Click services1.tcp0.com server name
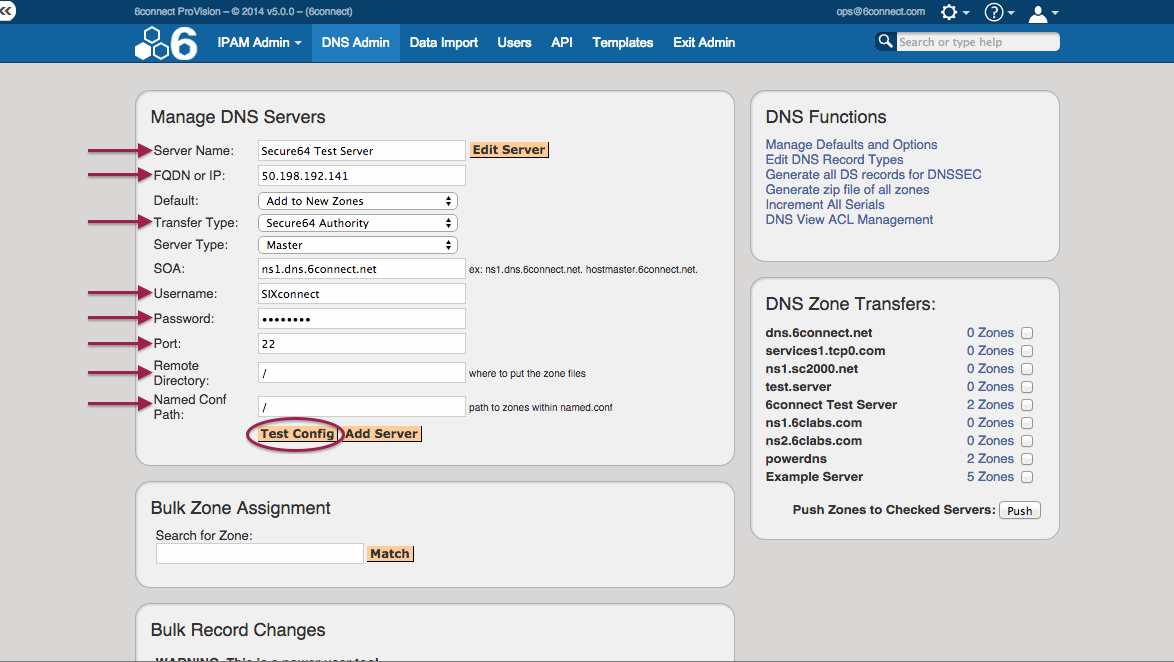 pyautogui.click(x=825, y=351)
